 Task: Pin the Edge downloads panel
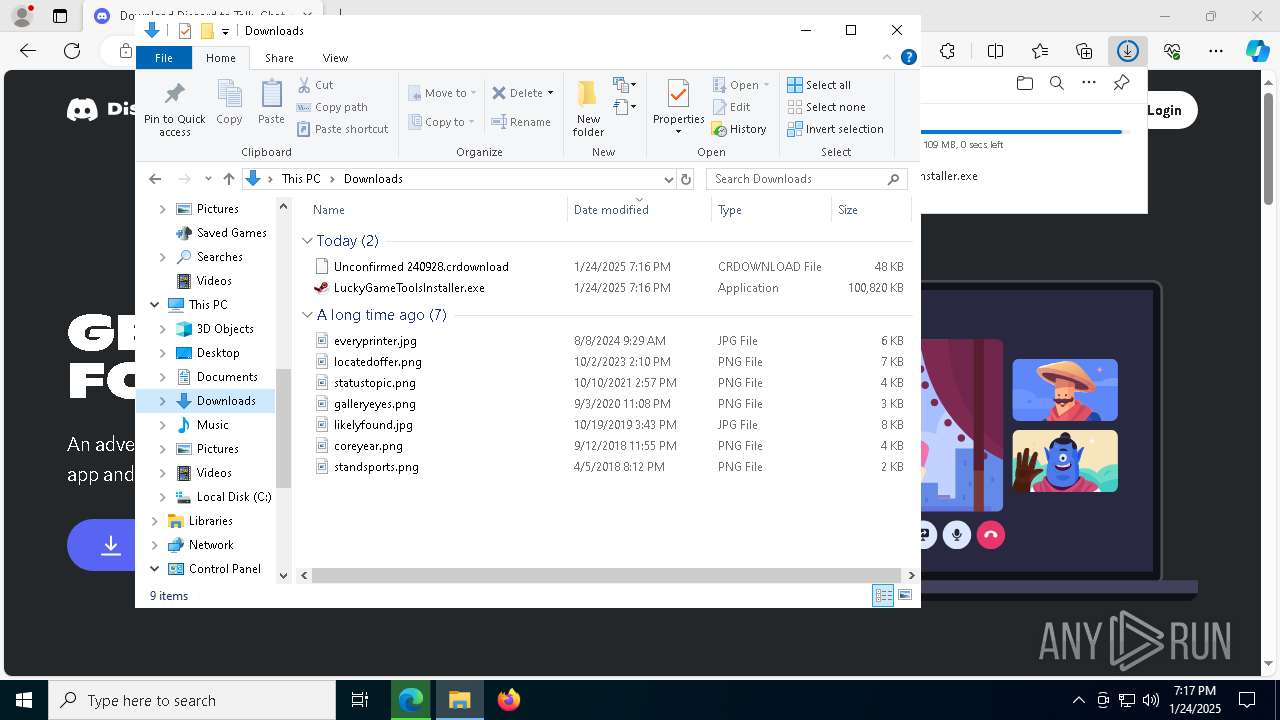(x=1122, y=83)
